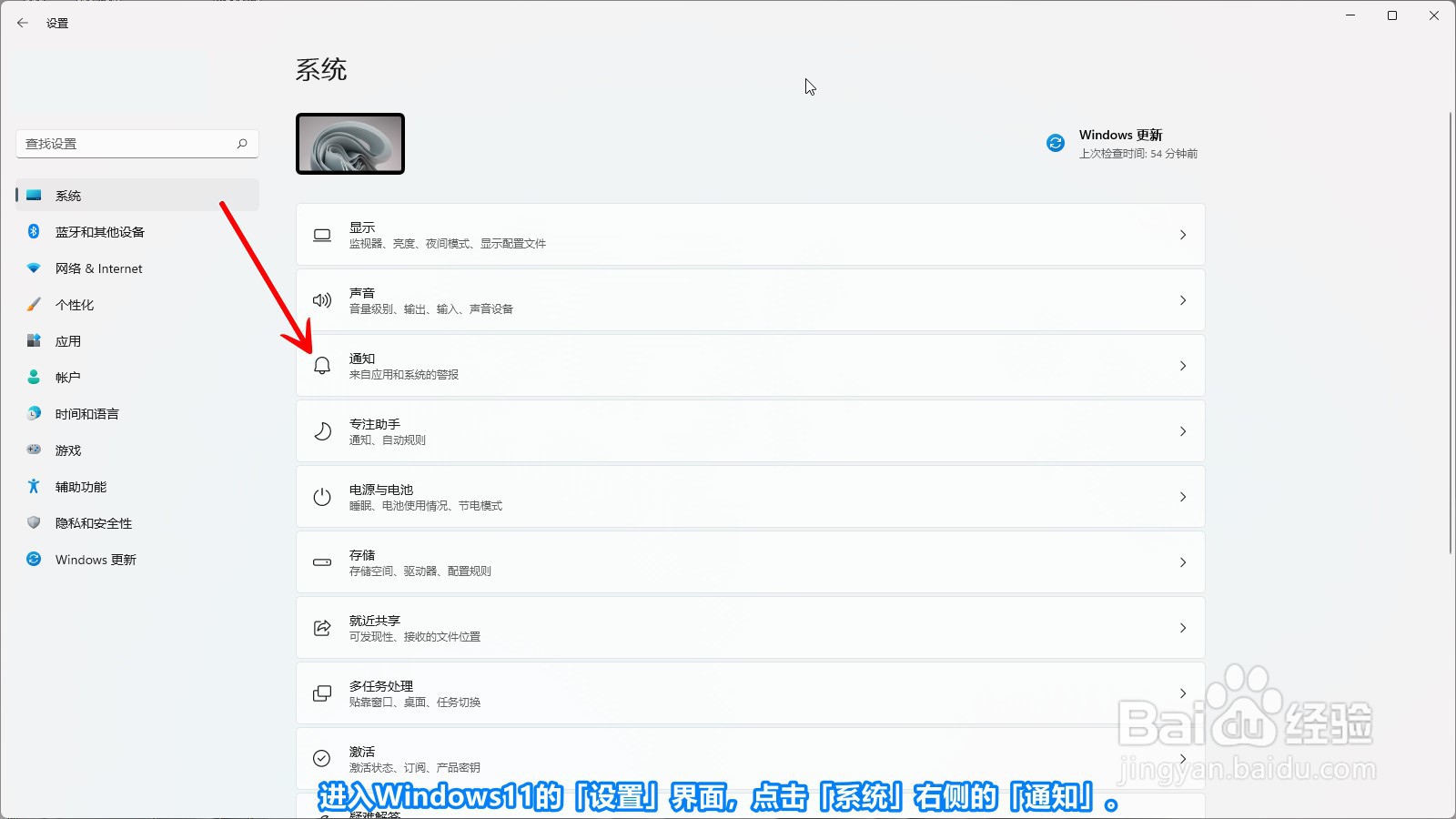Viewport: 1456px width, 819px height.
Task: Click the 查找设置 search field
Action: pyautogui.click(x=137, y=144)
